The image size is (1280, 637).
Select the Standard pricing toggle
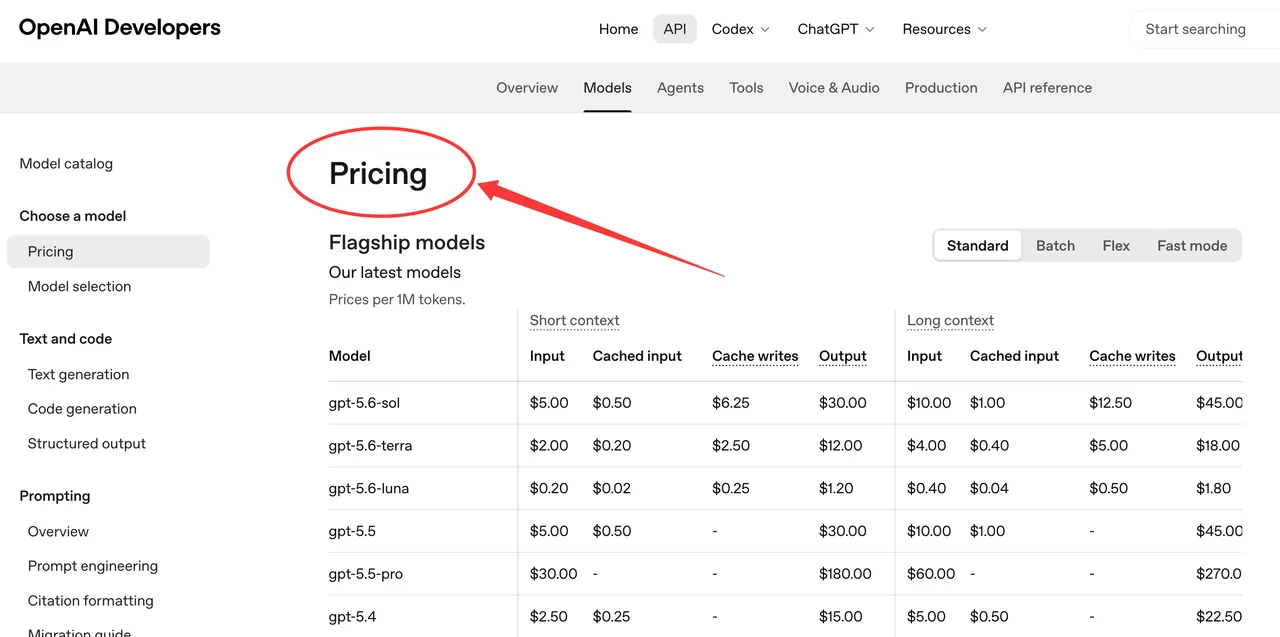click(x=978, y=246)
